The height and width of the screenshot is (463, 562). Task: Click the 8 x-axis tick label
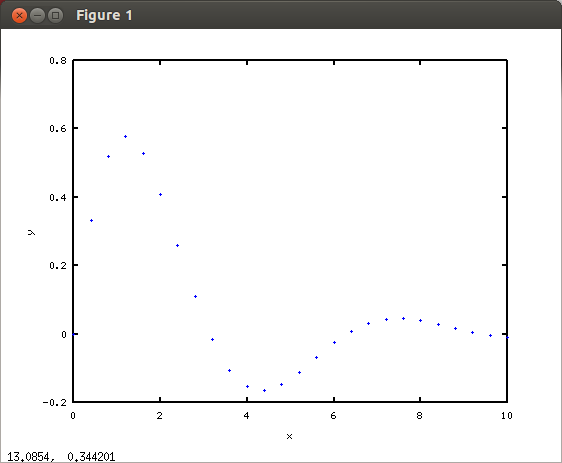pyautogui.click(x=419, y=416)
